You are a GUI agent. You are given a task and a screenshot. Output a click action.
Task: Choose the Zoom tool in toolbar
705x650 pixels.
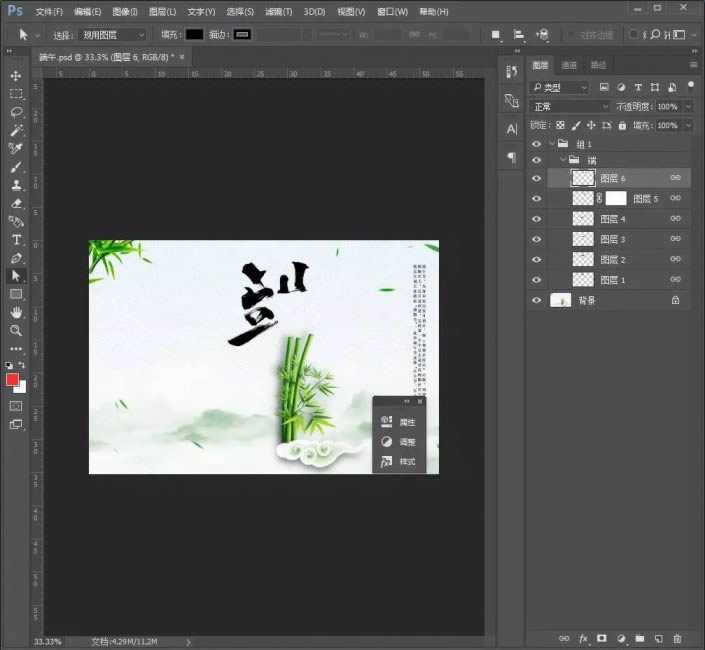click(16, 330)
